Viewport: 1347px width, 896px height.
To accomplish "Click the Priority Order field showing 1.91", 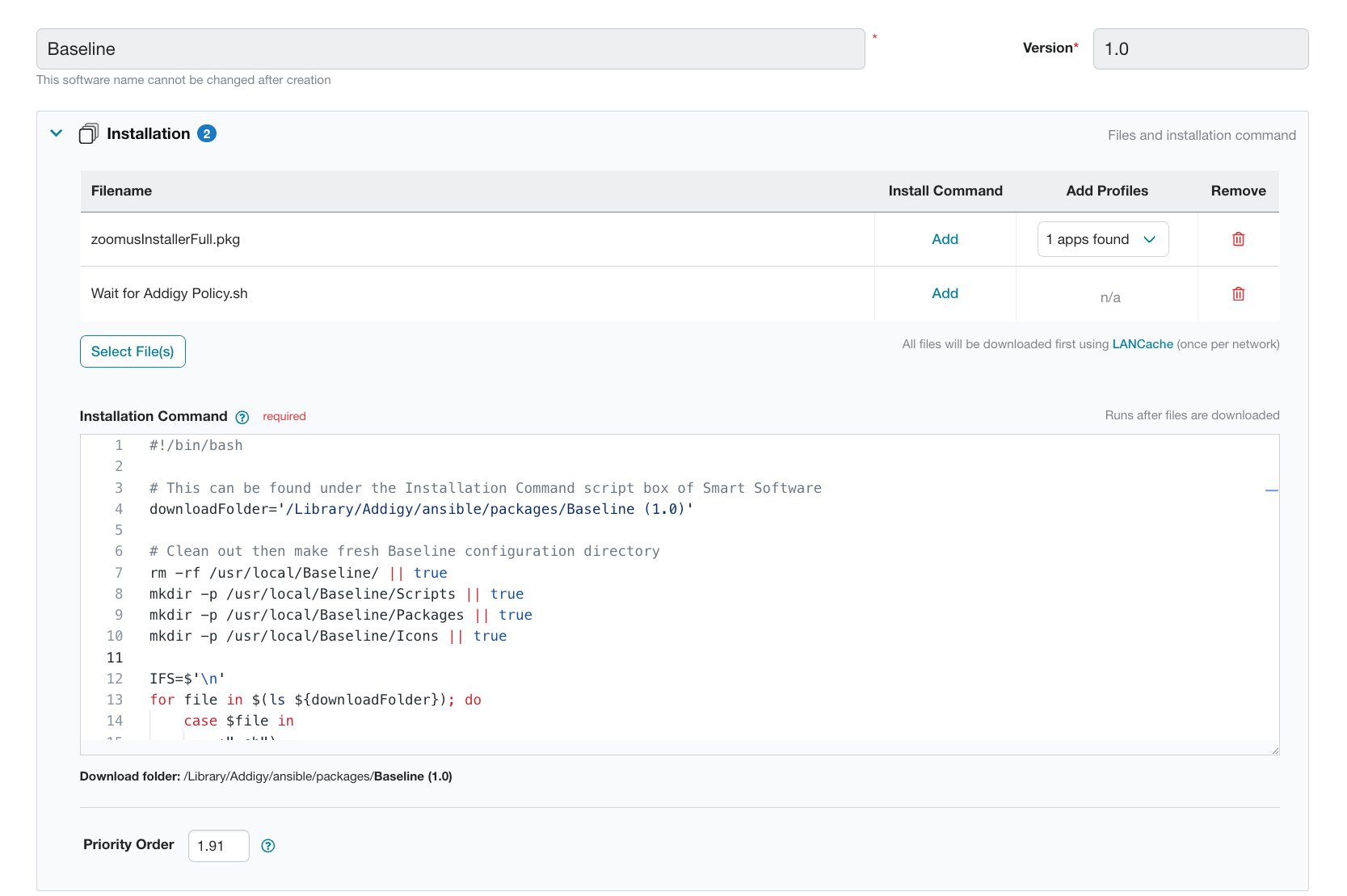I will (219, 846).
